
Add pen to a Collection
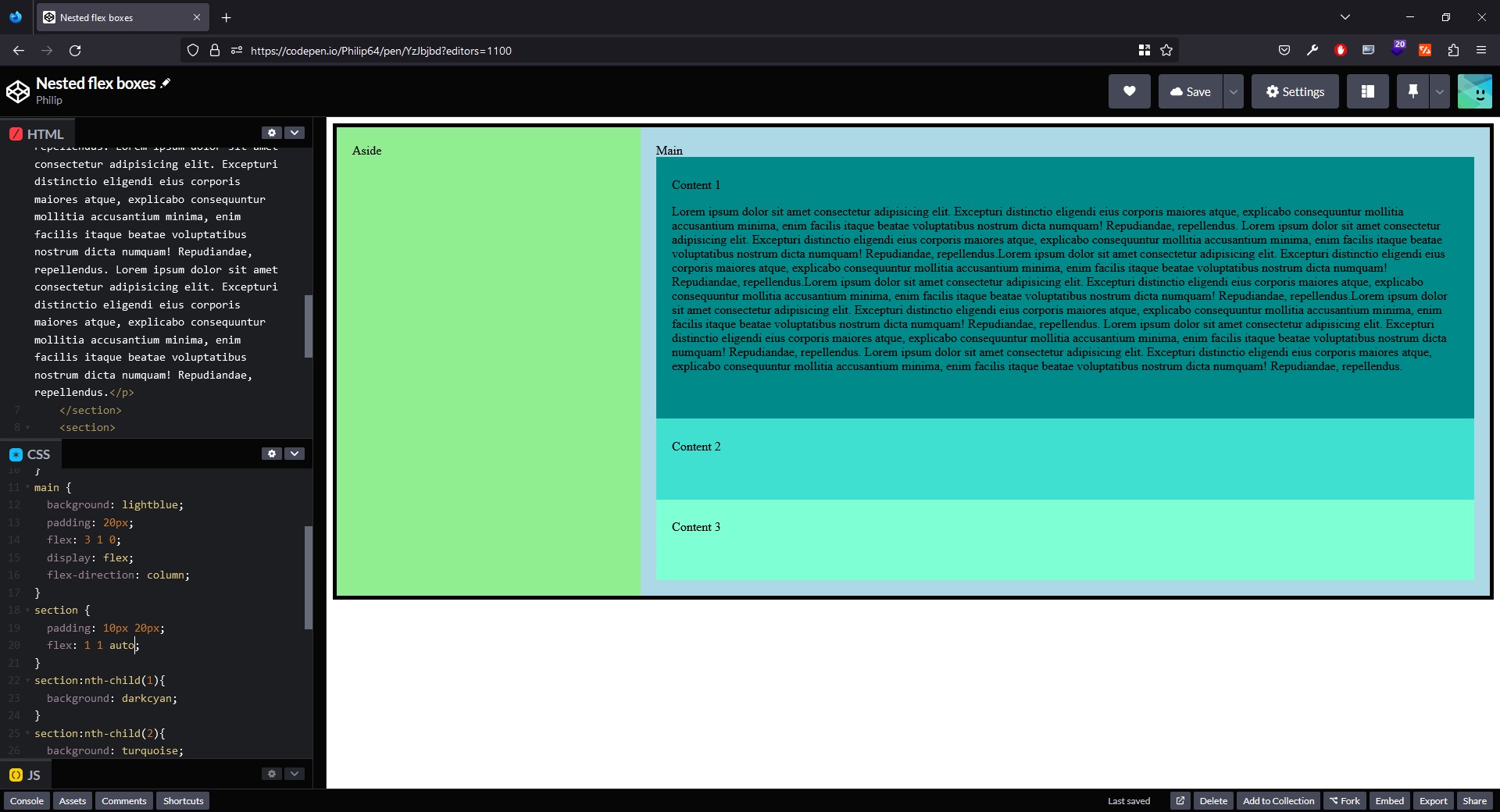click(x=1278, y=801)
